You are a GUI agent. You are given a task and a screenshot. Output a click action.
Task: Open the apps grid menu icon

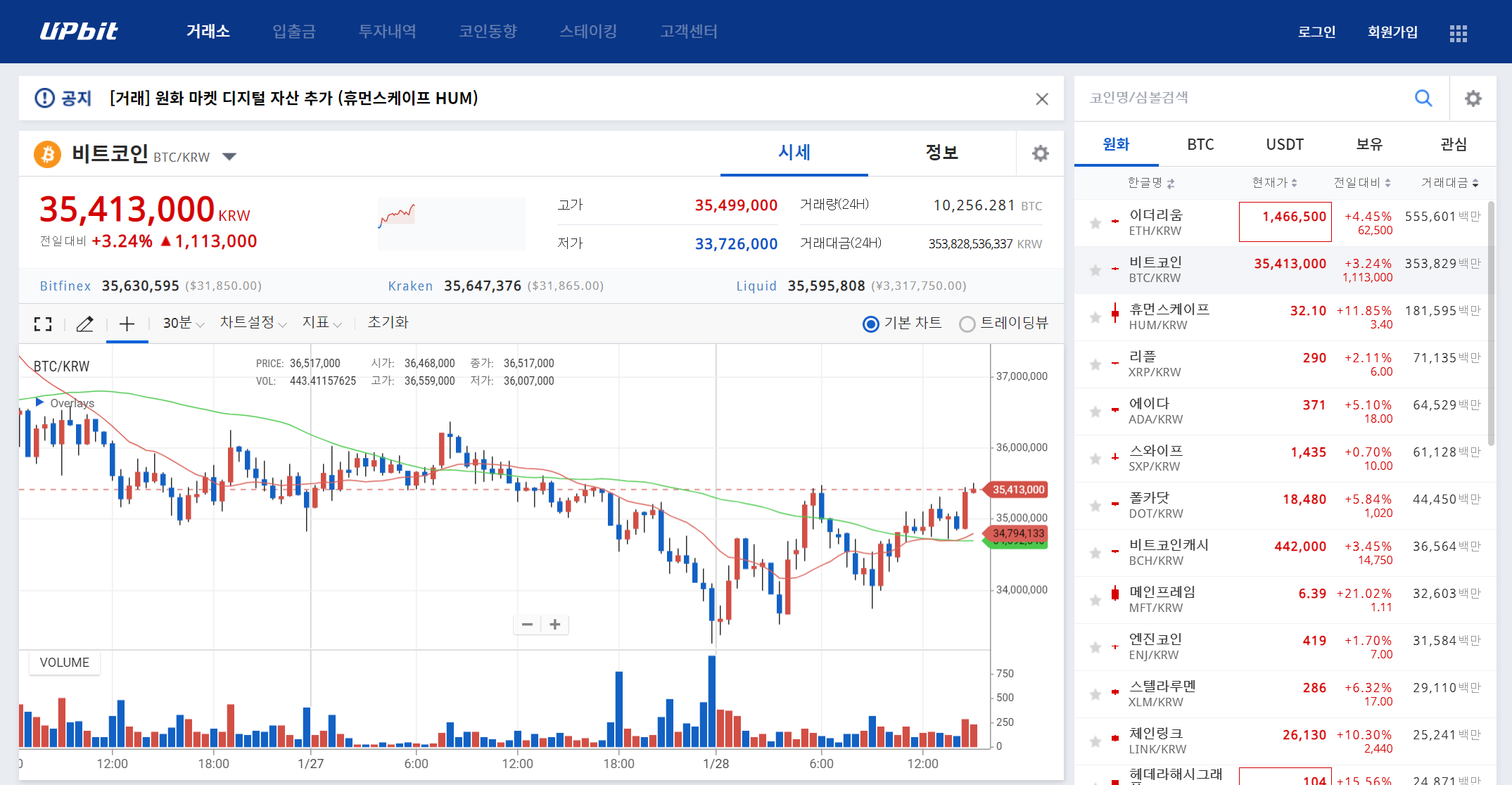tap(1459, 33)
